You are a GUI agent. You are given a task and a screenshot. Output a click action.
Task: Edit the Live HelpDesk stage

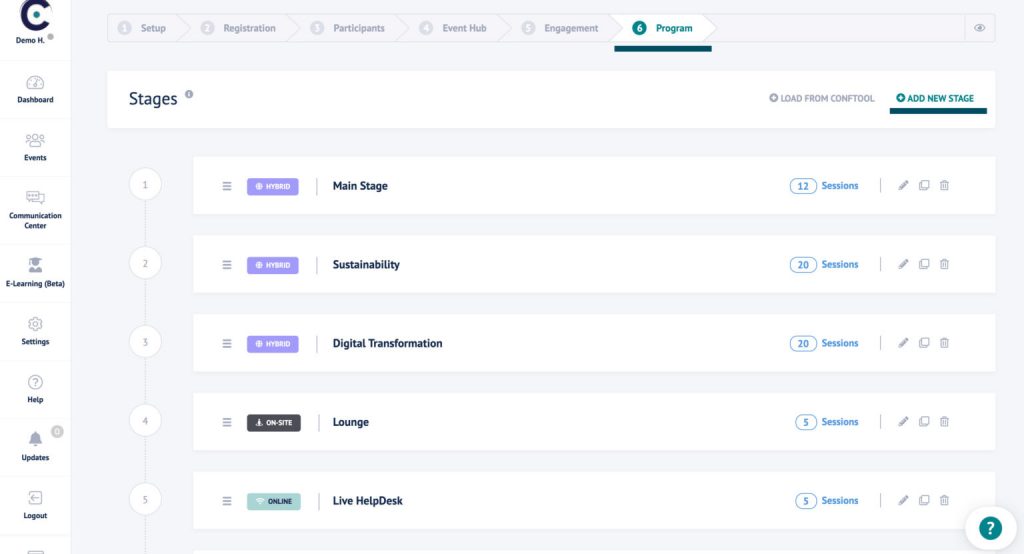click(x=903, y=500)
